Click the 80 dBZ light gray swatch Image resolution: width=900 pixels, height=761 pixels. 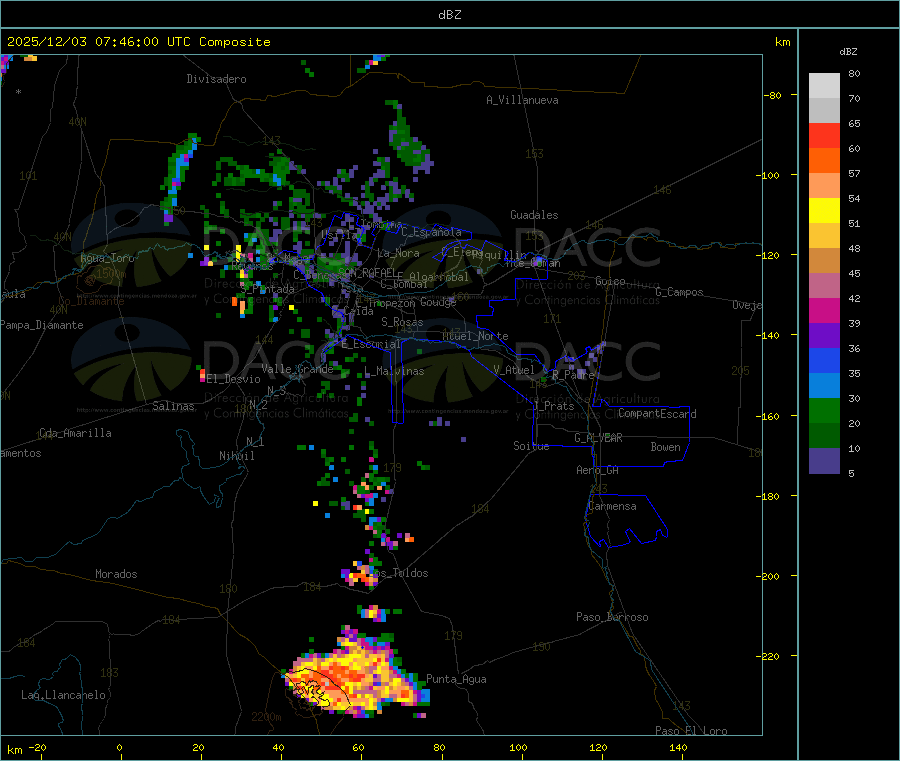click(824, 86)
